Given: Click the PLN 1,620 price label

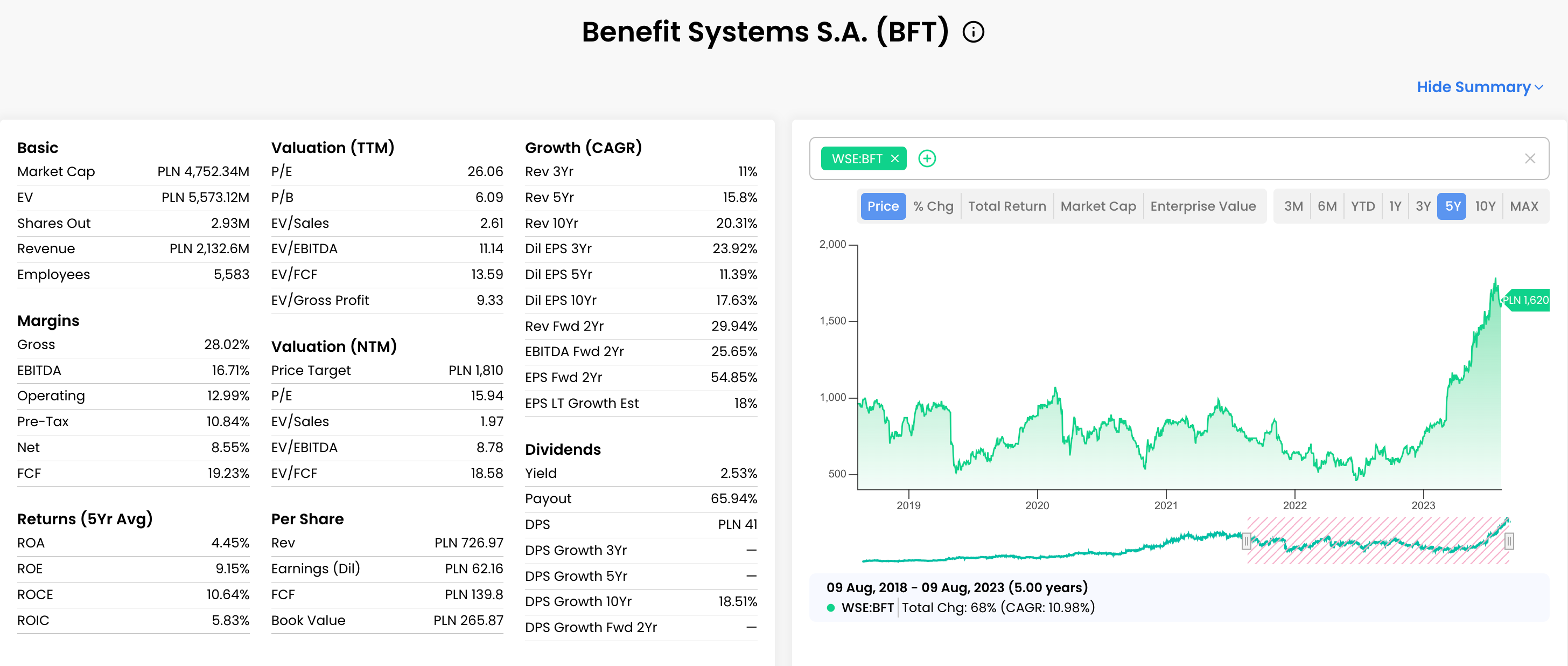Looking at the screenshot, I should point(1525,301).
